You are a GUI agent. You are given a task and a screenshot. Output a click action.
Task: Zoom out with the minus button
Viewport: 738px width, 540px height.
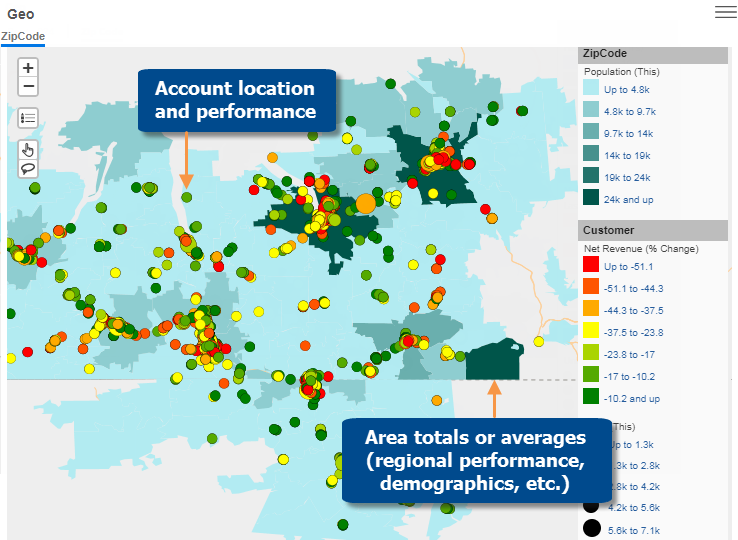point(28,87)
